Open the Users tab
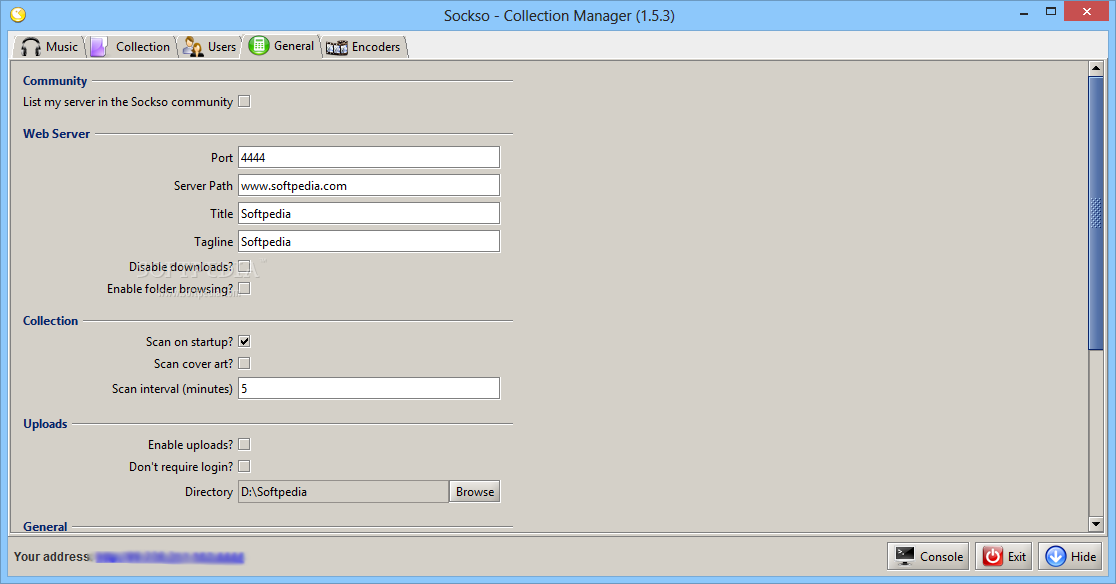 (210, 47)
